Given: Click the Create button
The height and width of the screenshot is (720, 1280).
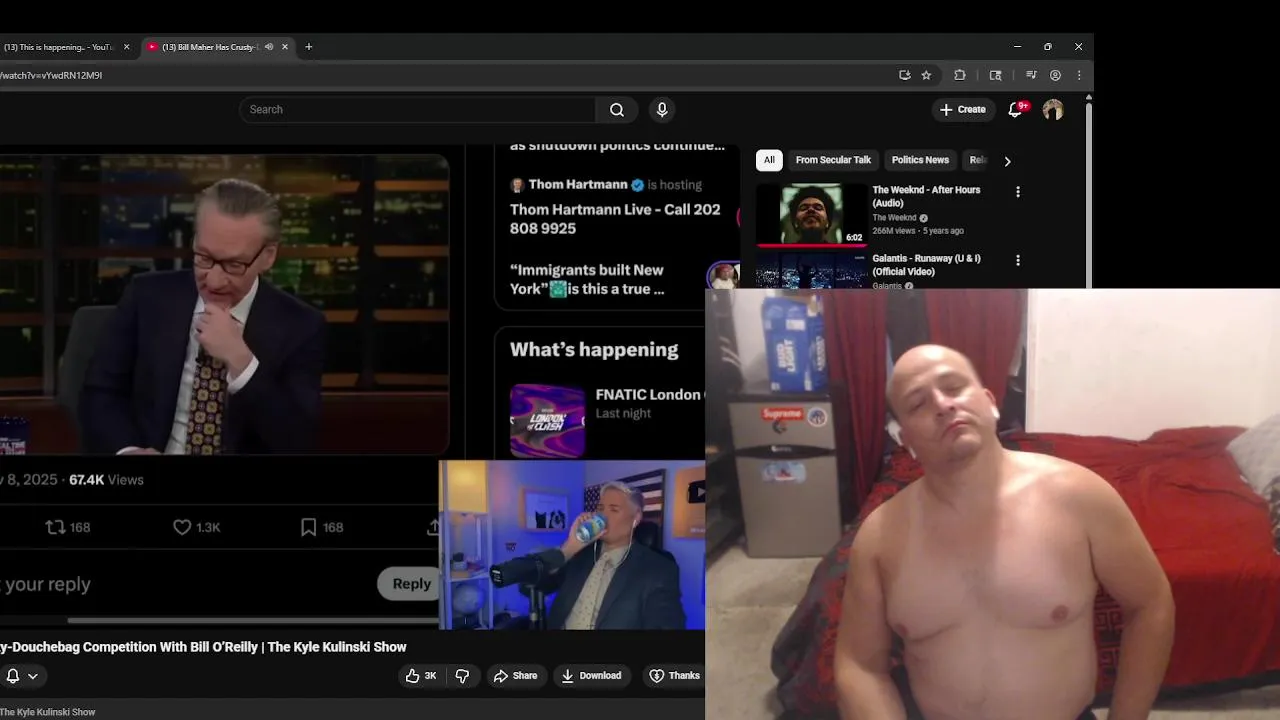Looking at the screenshot, I should pos(963,110).
